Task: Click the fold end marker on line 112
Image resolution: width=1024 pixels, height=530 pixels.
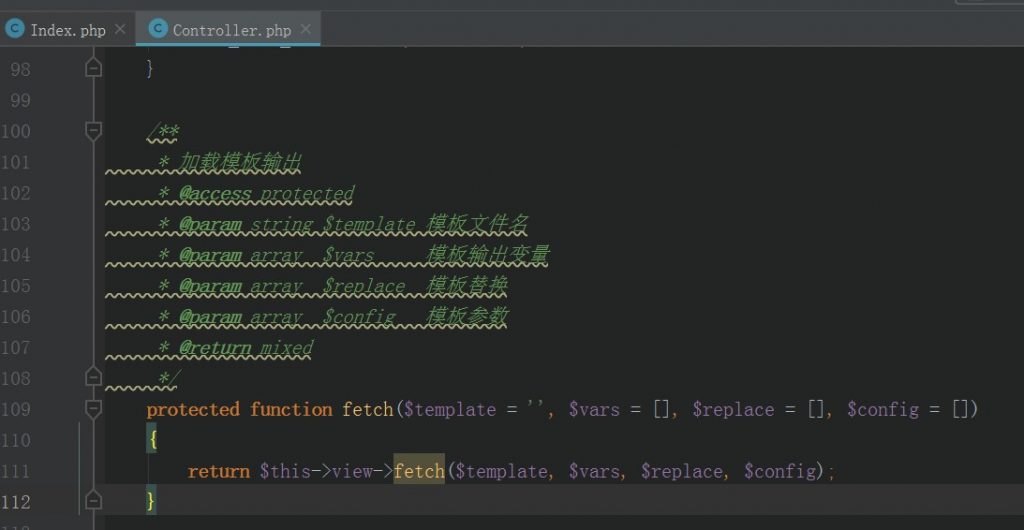Action: (x=93, y=501)
